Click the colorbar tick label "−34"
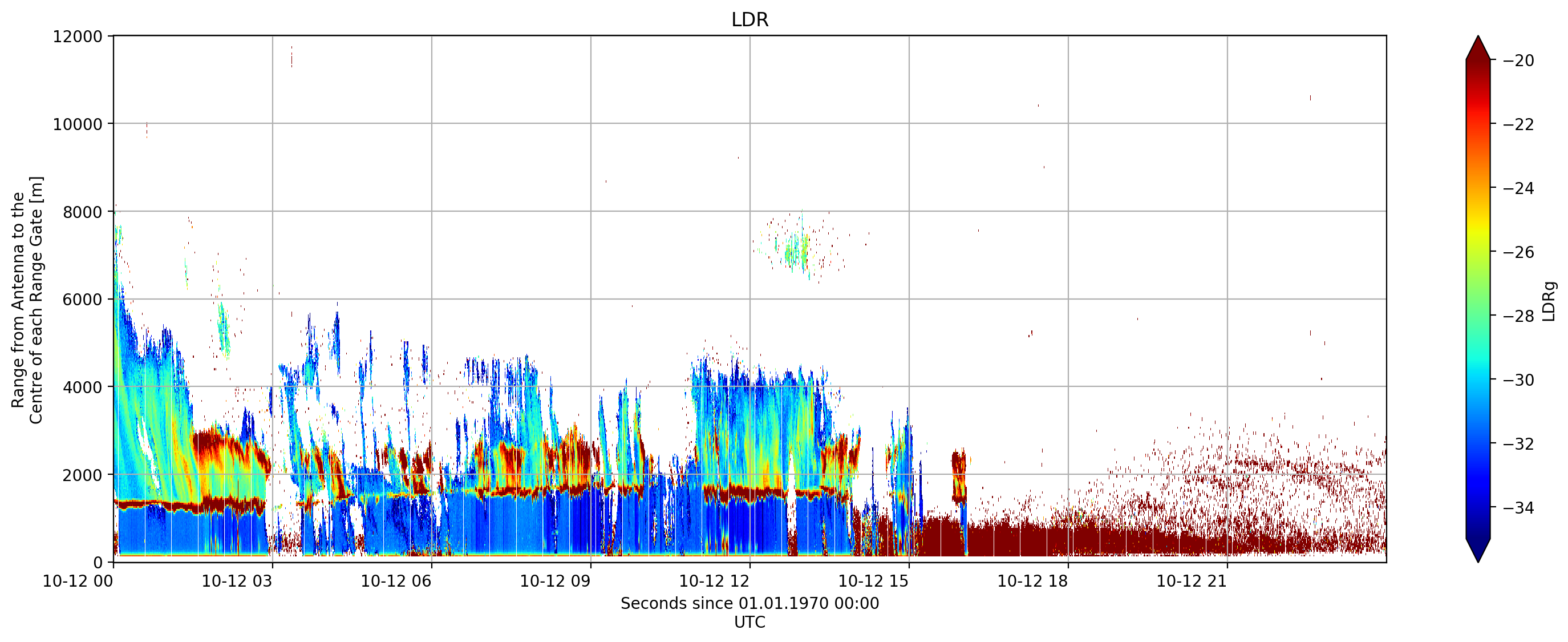The height and width of the screenshot is (642, 1568). (1519, 507)
